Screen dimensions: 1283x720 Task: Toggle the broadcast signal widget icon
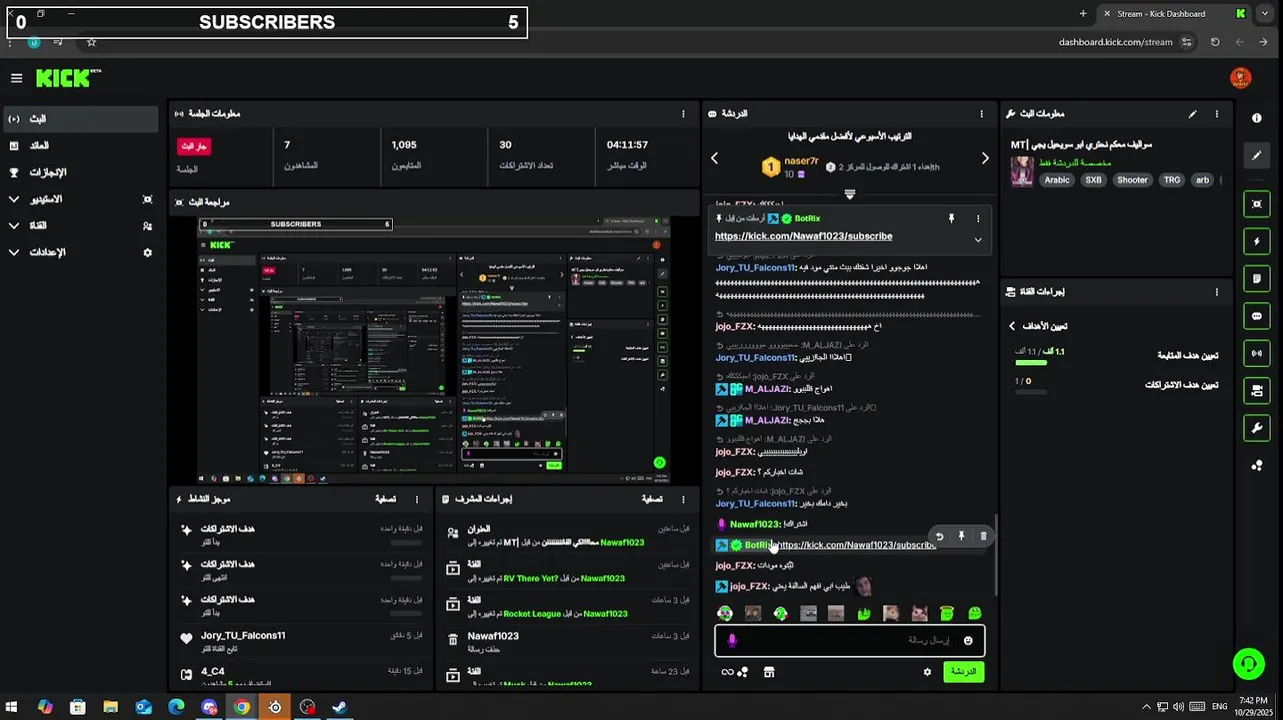click(1257, 353)
